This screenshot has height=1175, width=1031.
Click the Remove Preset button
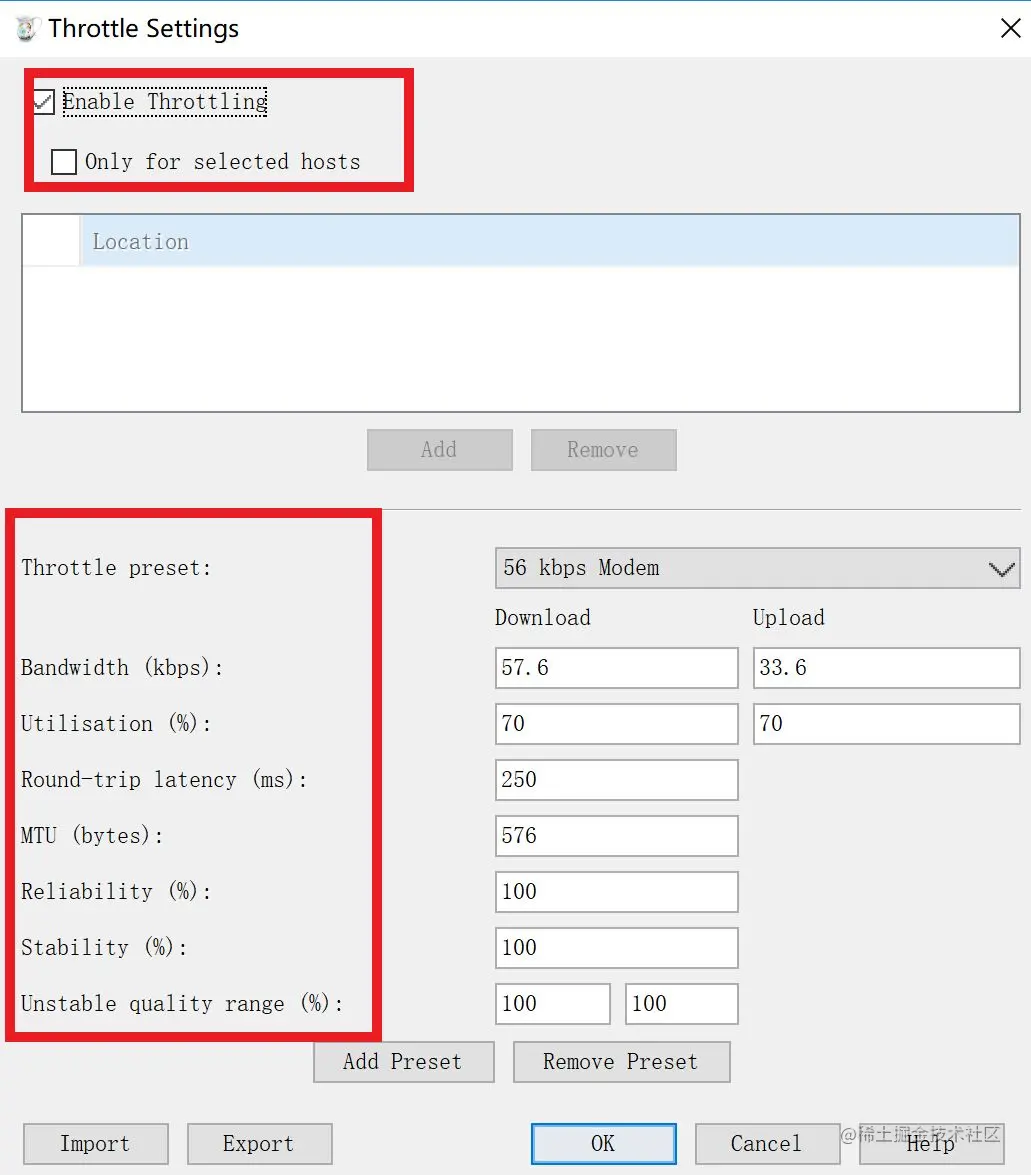pos(621,1062)
